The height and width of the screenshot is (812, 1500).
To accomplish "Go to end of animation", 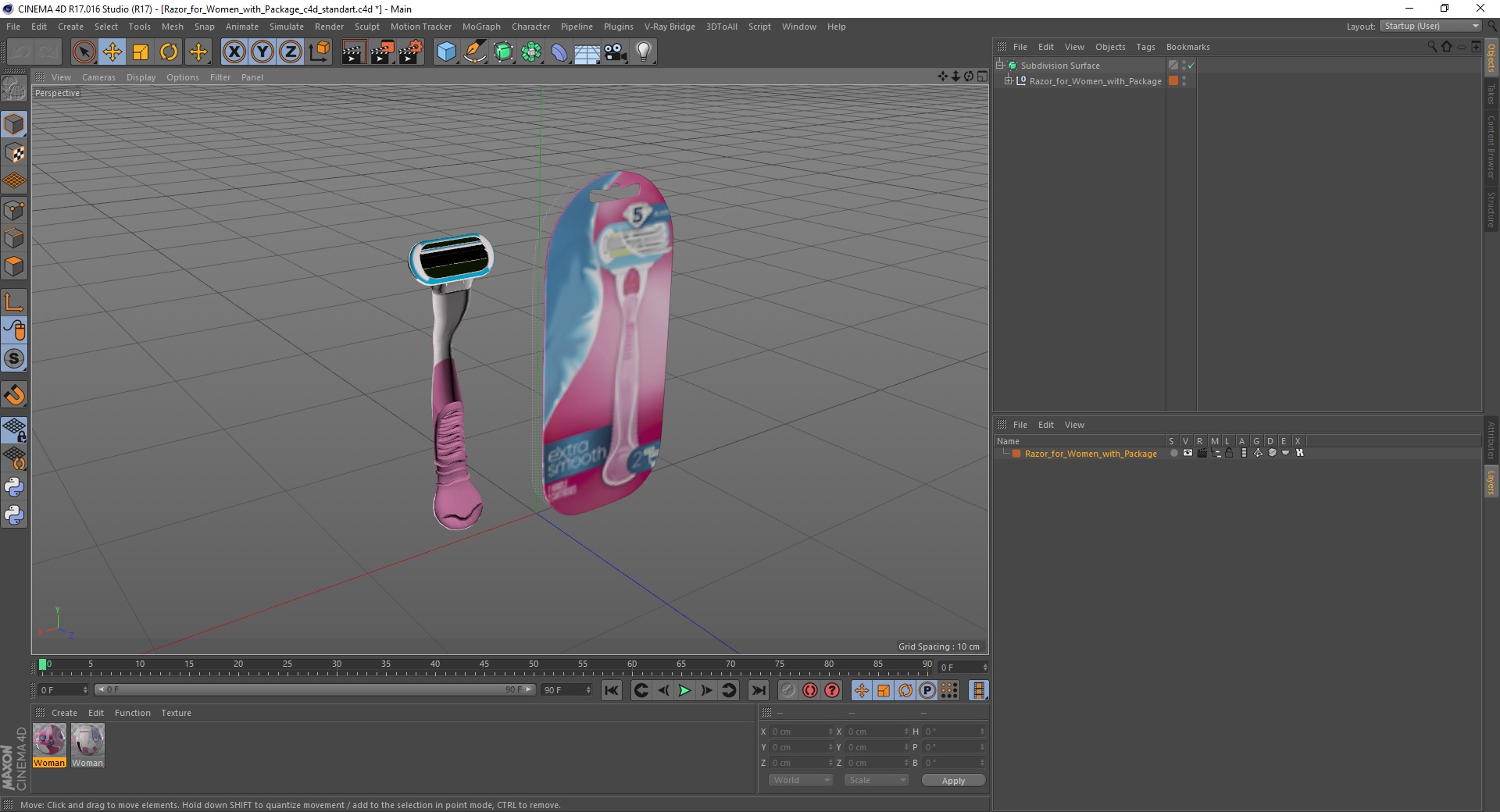I will tap(759, 690).
